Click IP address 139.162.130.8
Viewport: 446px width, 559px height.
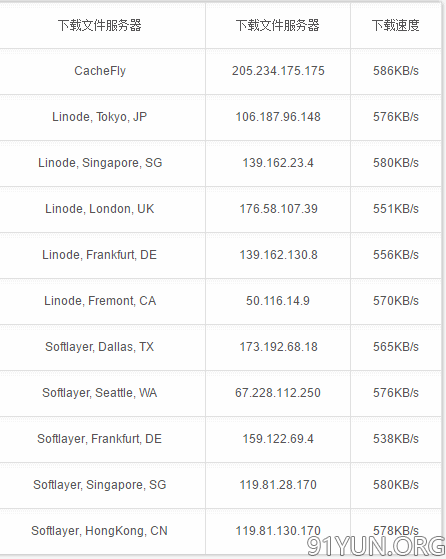coord(278,255)
